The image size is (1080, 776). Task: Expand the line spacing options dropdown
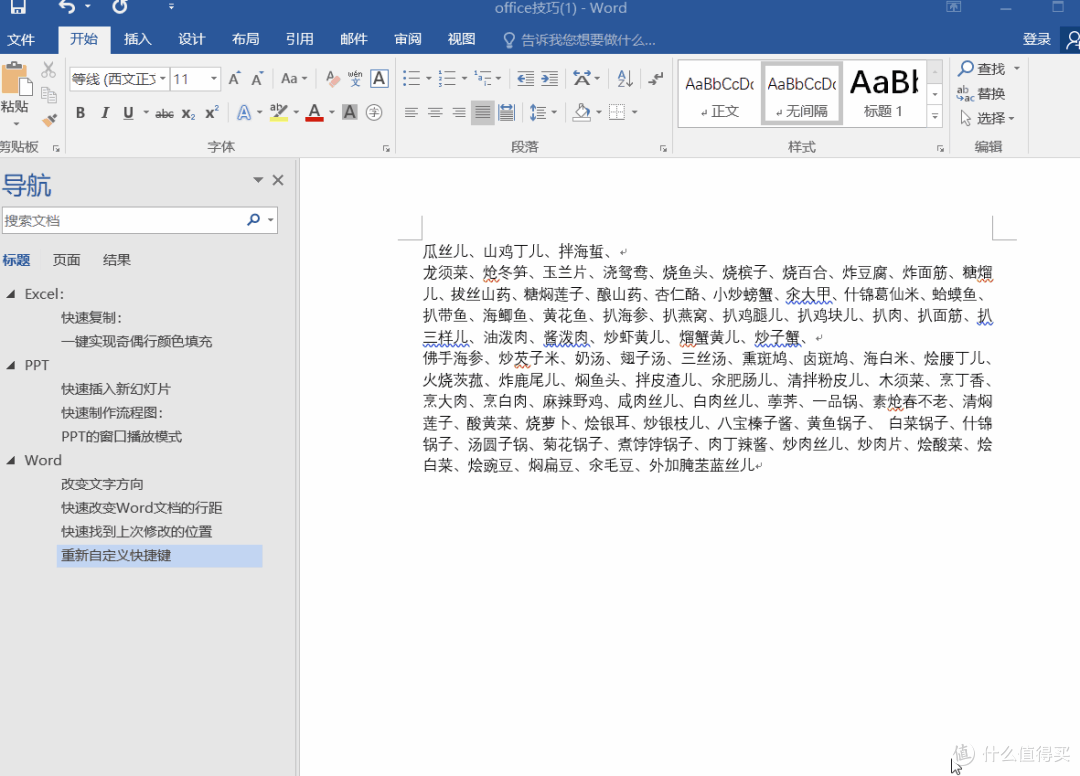(x=553, y=113)
